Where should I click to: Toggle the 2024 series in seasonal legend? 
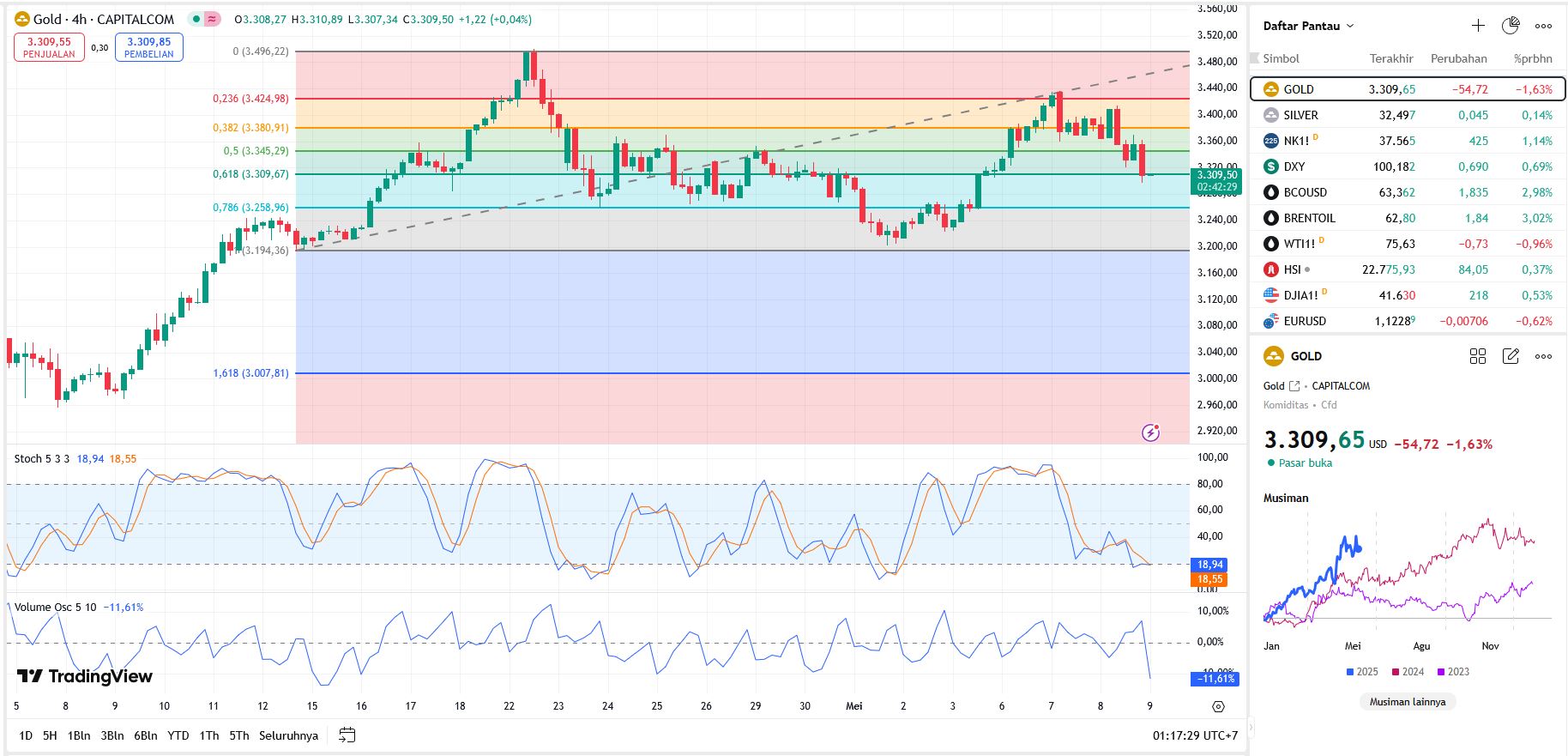pyautogui.click(x=1408, y=672)
